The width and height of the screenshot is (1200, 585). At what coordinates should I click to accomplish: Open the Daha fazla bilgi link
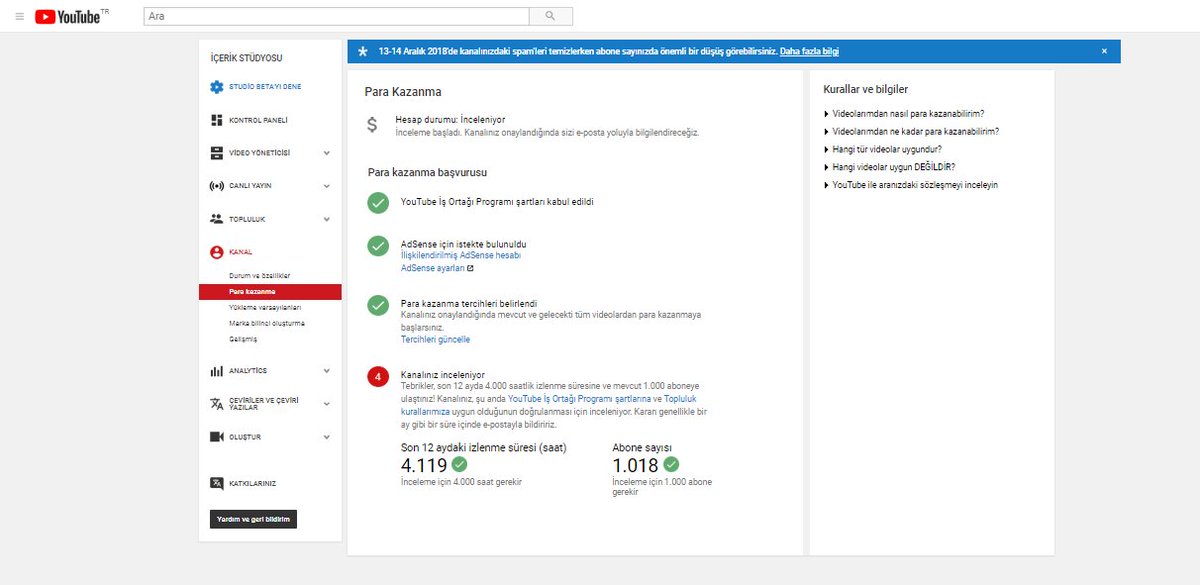(x=809, y=51)
